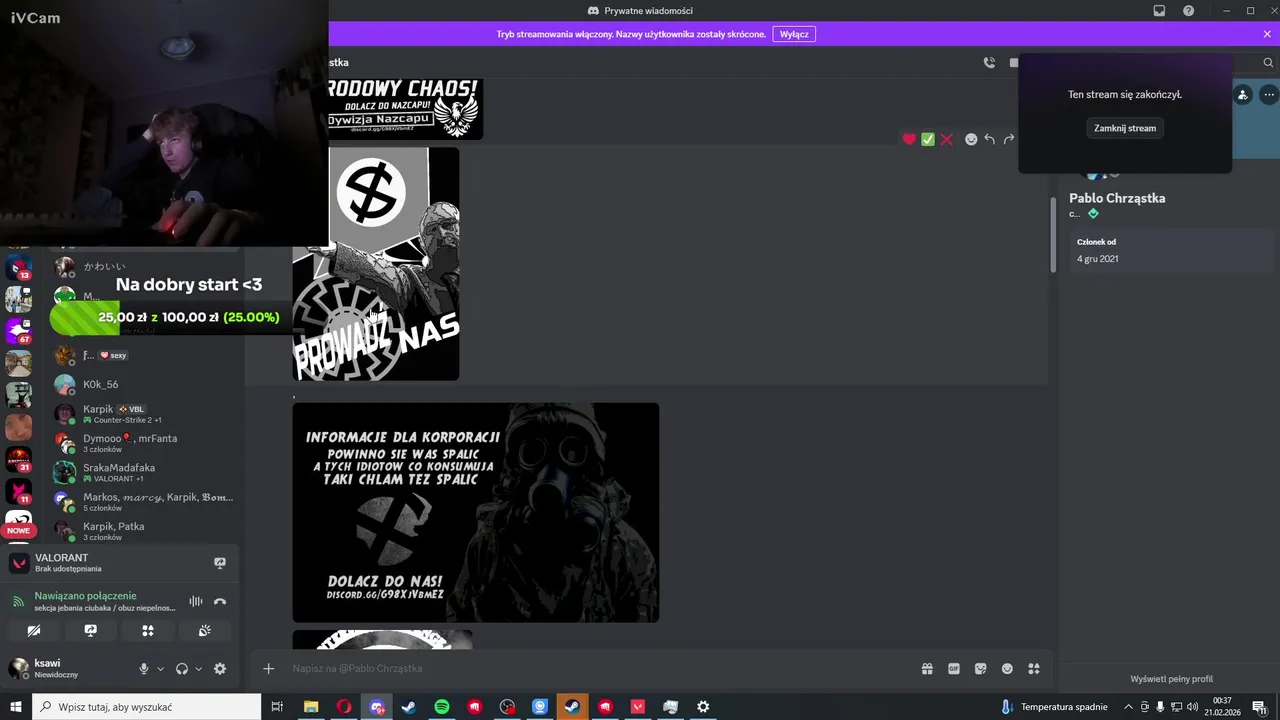
Task: Open DM with SrakaMadafaka
Action: [x=145, y=472]
